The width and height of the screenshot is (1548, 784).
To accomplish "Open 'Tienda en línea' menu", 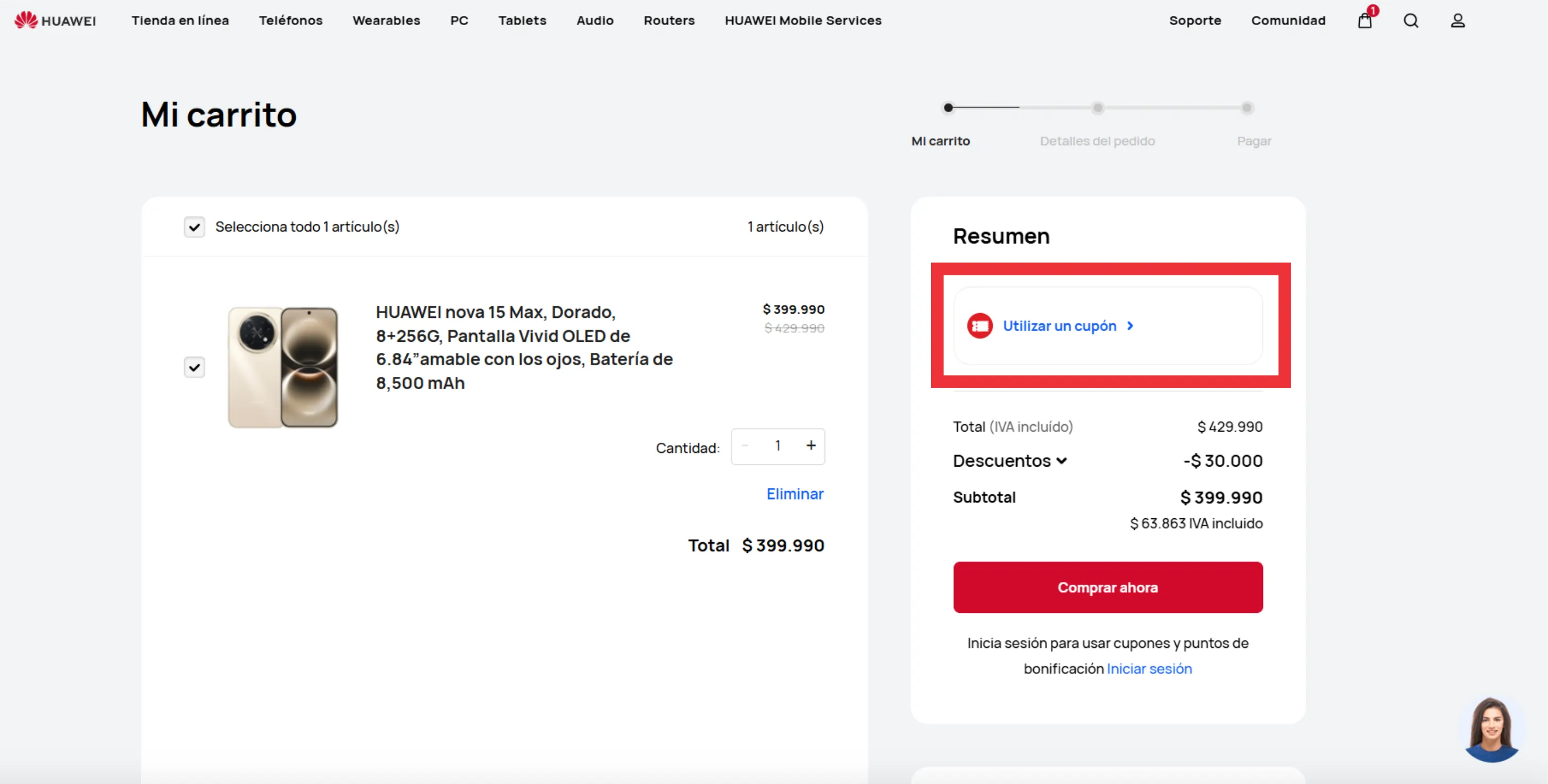I will tap(180, 20).
